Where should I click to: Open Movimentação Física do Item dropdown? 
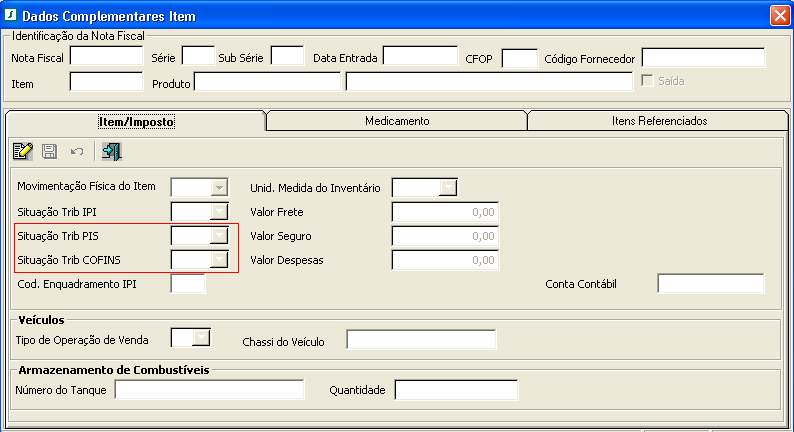coord(219,187)
